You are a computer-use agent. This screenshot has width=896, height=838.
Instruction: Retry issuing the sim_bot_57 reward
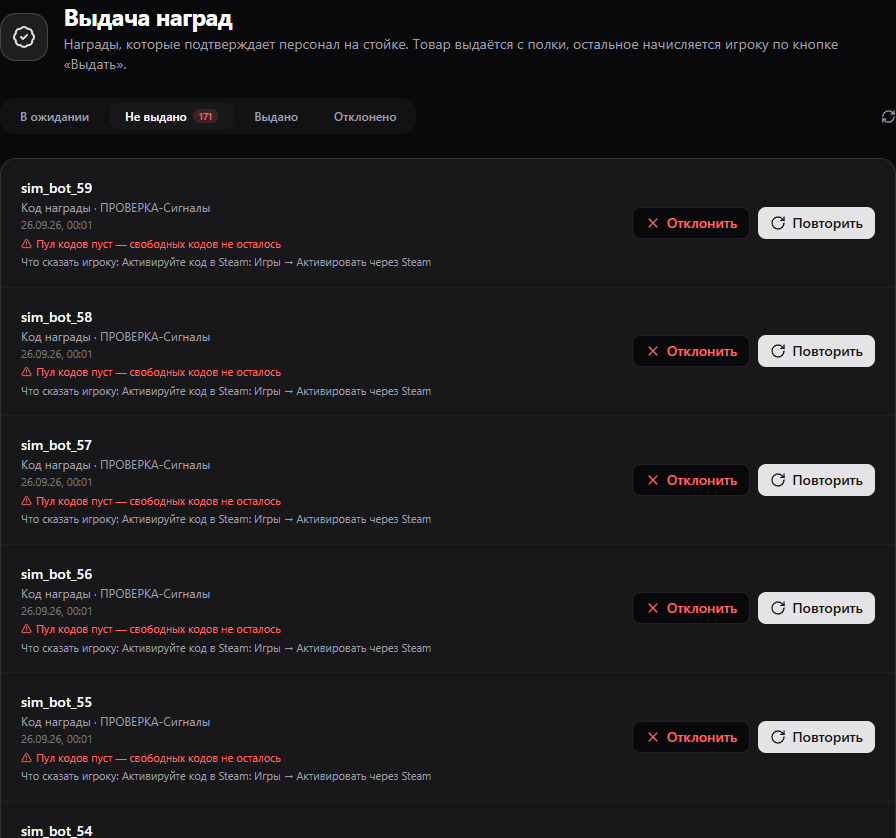point(816,480)
